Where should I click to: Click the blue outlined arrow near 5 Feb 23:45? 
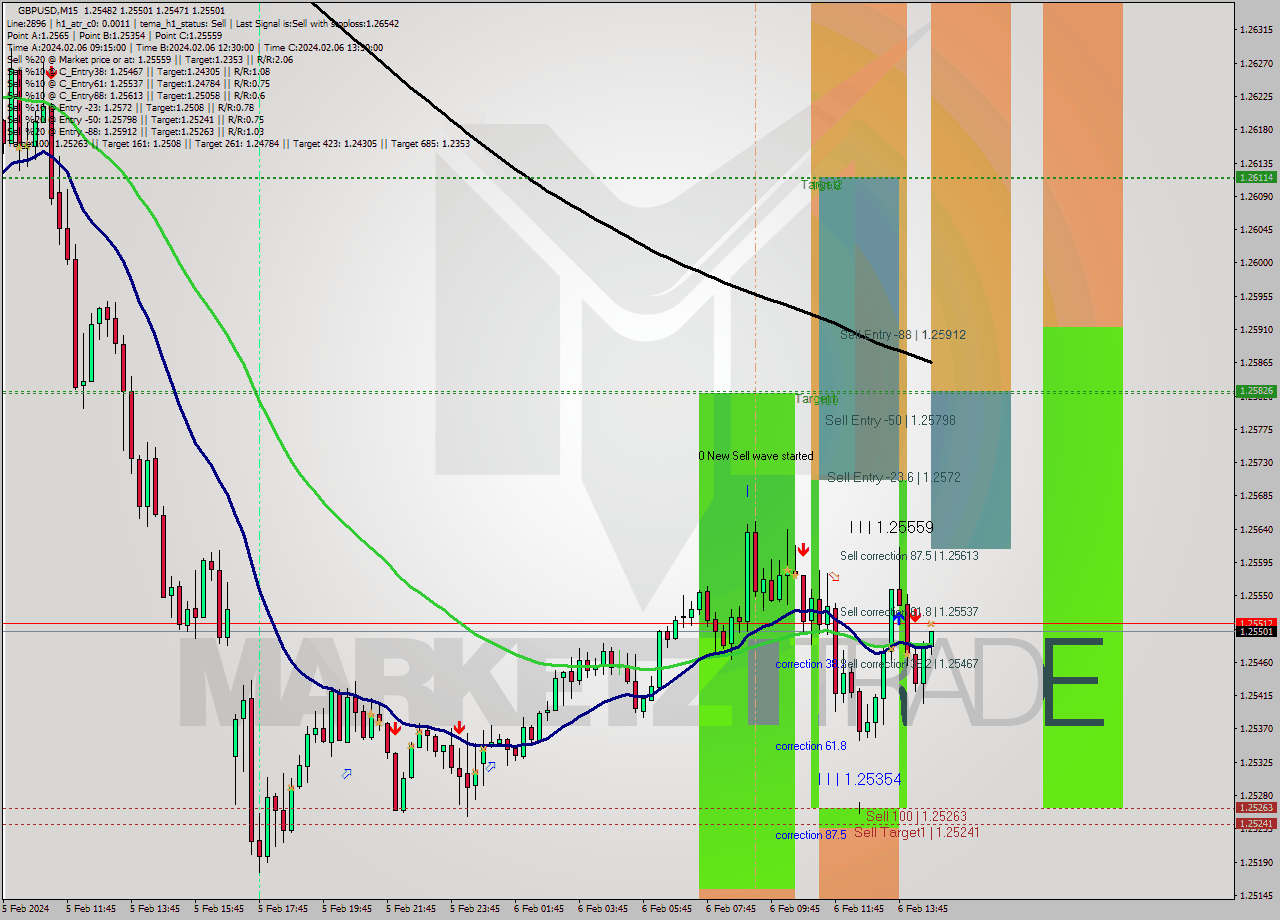(x=490, y=767)
